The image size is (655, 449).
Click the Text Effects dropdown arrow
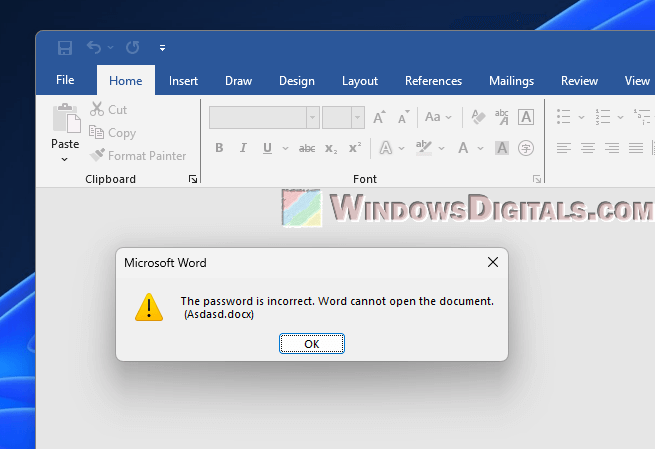401,148
